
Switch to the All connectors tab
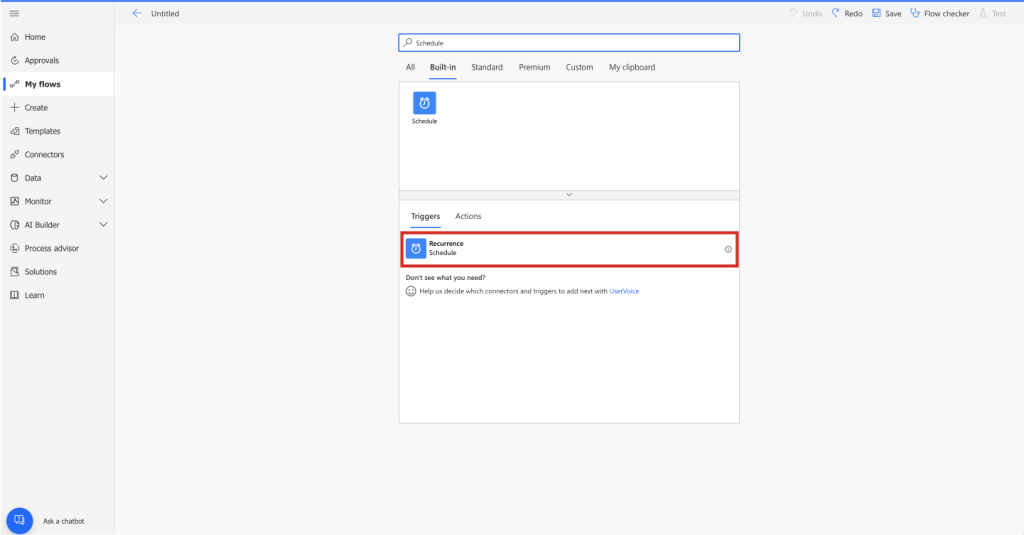(x=410, y=67)
